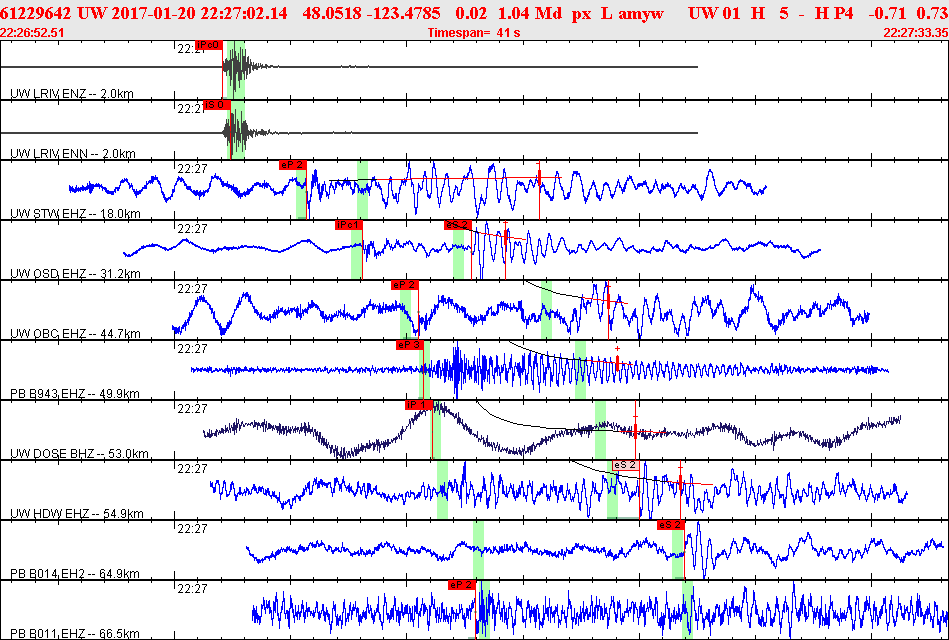Viewport: 949px width, 640px height.
Task: Click the event ID 61229642 in header
Action: click(35, 12)
